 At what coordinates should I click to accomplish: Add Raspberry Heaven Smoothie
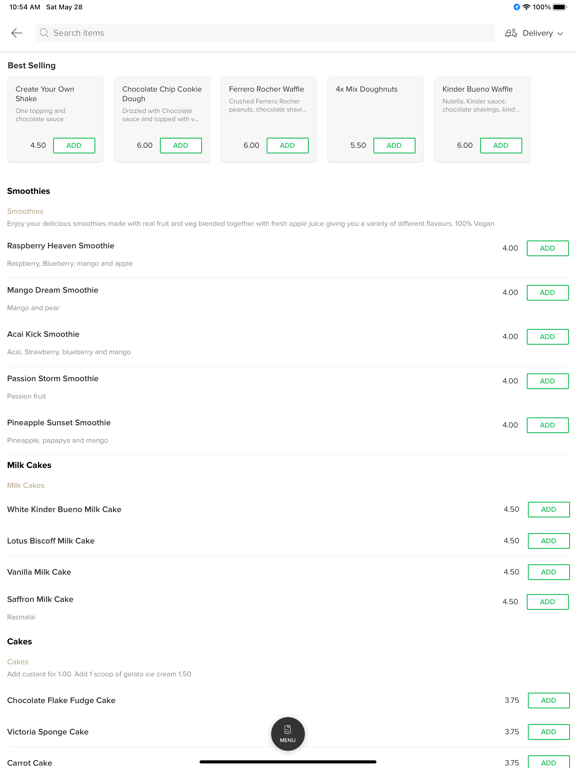tap(548, 248)
